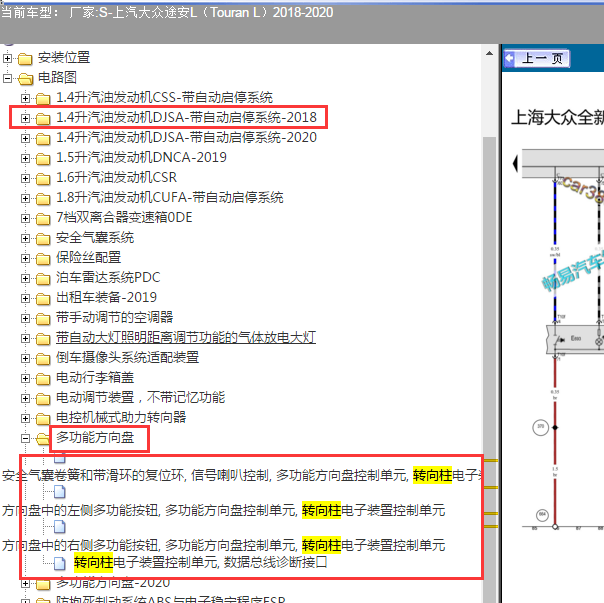This screenshot has height=603, width=604.
Task: Click folder icon for 电动行李箱盖
Action: pos(43,380)
